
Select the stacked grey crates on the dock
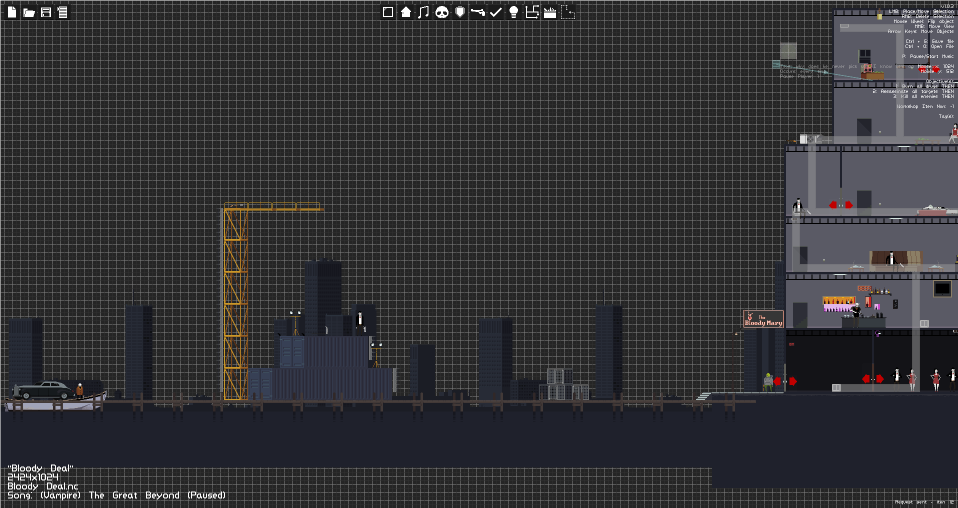(563, 385)
